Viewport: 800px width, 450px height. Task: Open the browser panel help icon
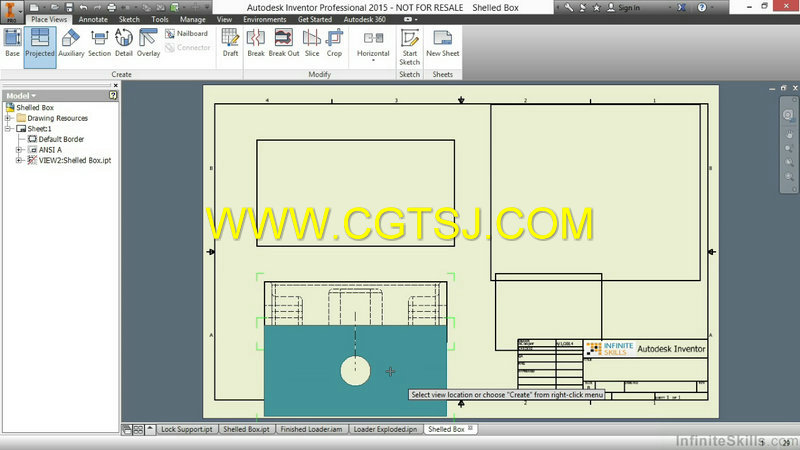coord(113,95)
